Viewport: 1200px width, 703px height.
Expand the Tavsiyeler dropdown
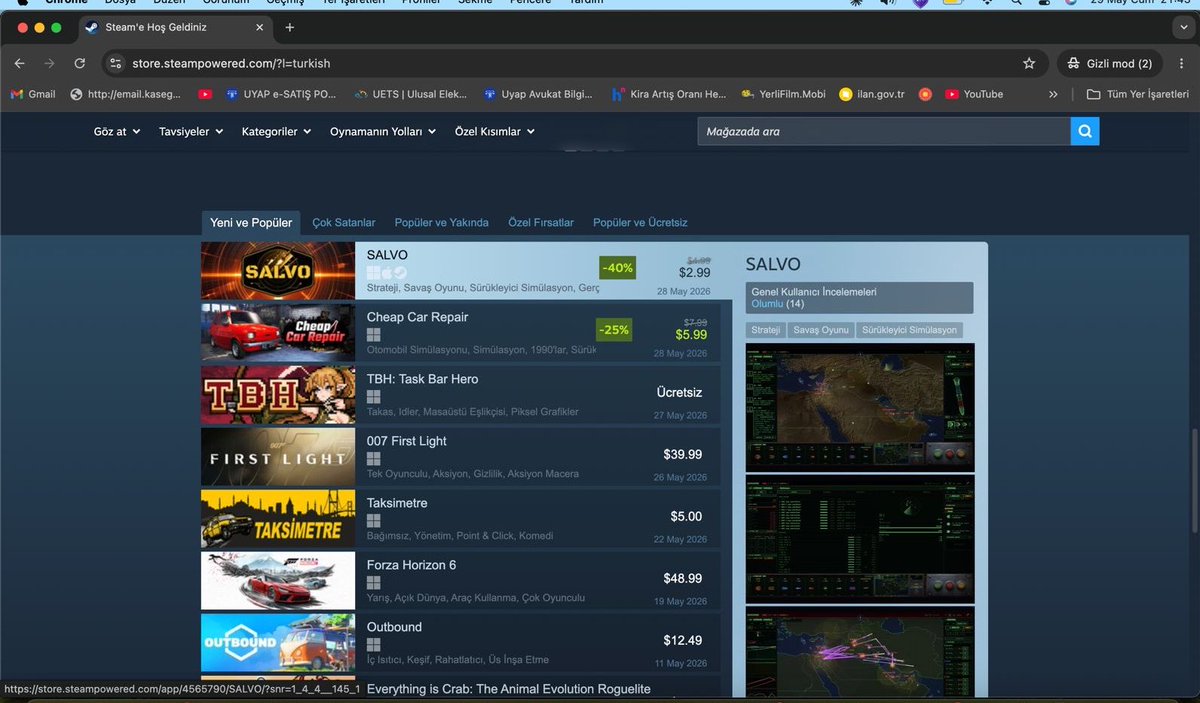(191, 131)
